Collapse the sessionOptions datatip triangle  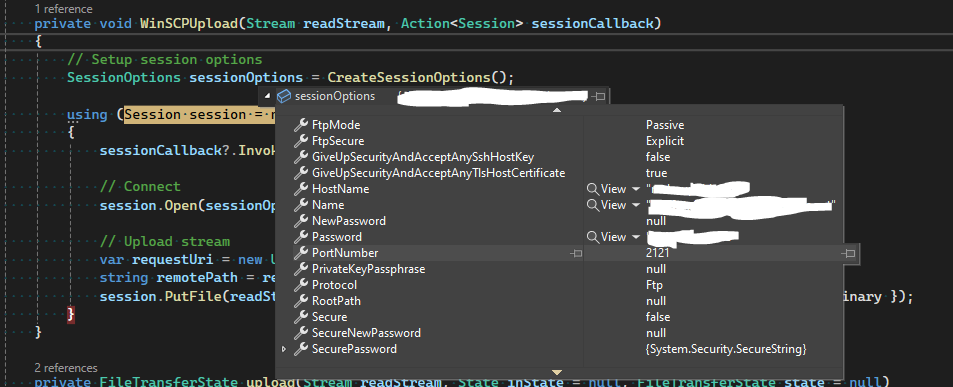coord(267,96)
